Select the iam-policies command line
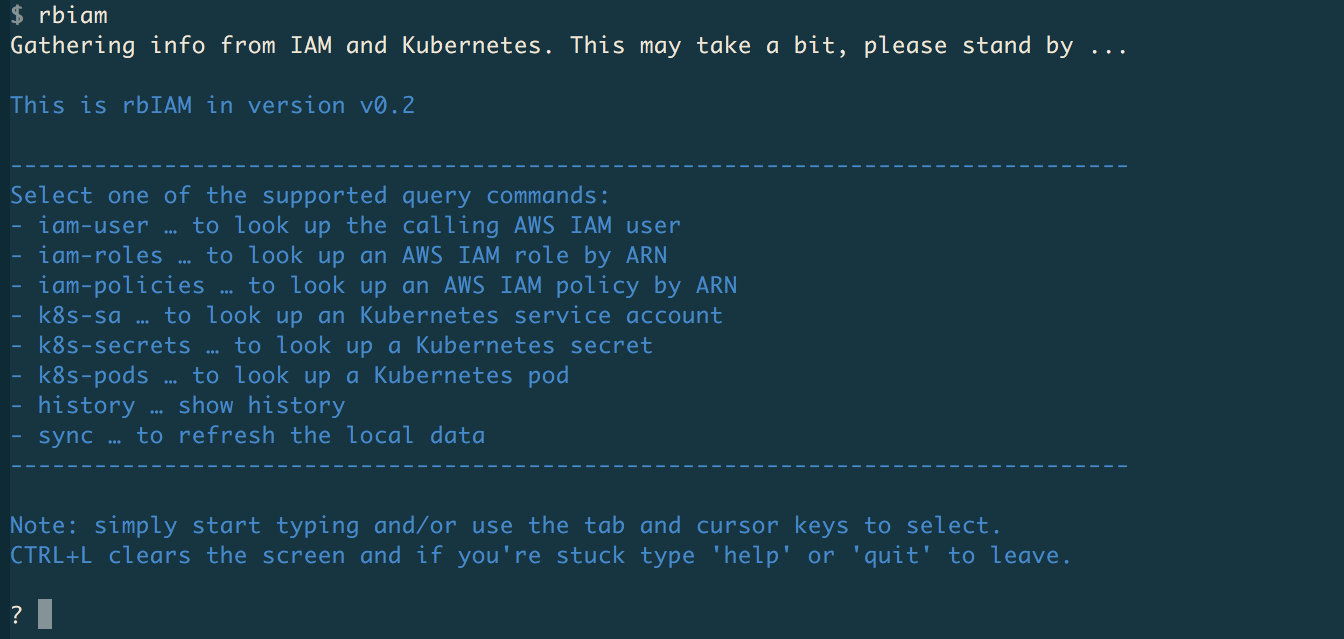The image size is (1344, 639). pyautogui.click(x=373, y=286)
